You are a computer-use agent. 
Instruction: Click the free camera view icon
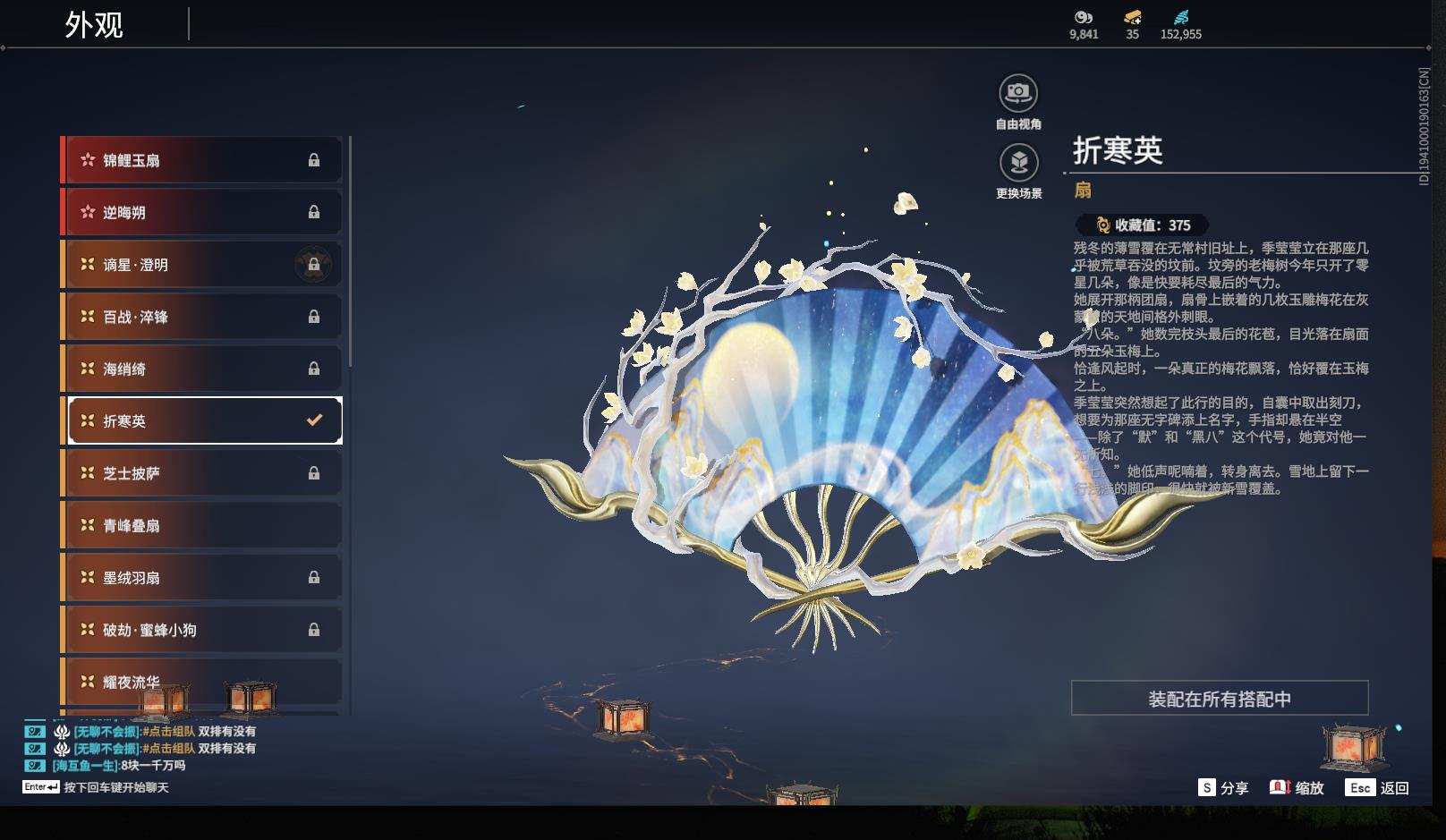[1017, 92]
